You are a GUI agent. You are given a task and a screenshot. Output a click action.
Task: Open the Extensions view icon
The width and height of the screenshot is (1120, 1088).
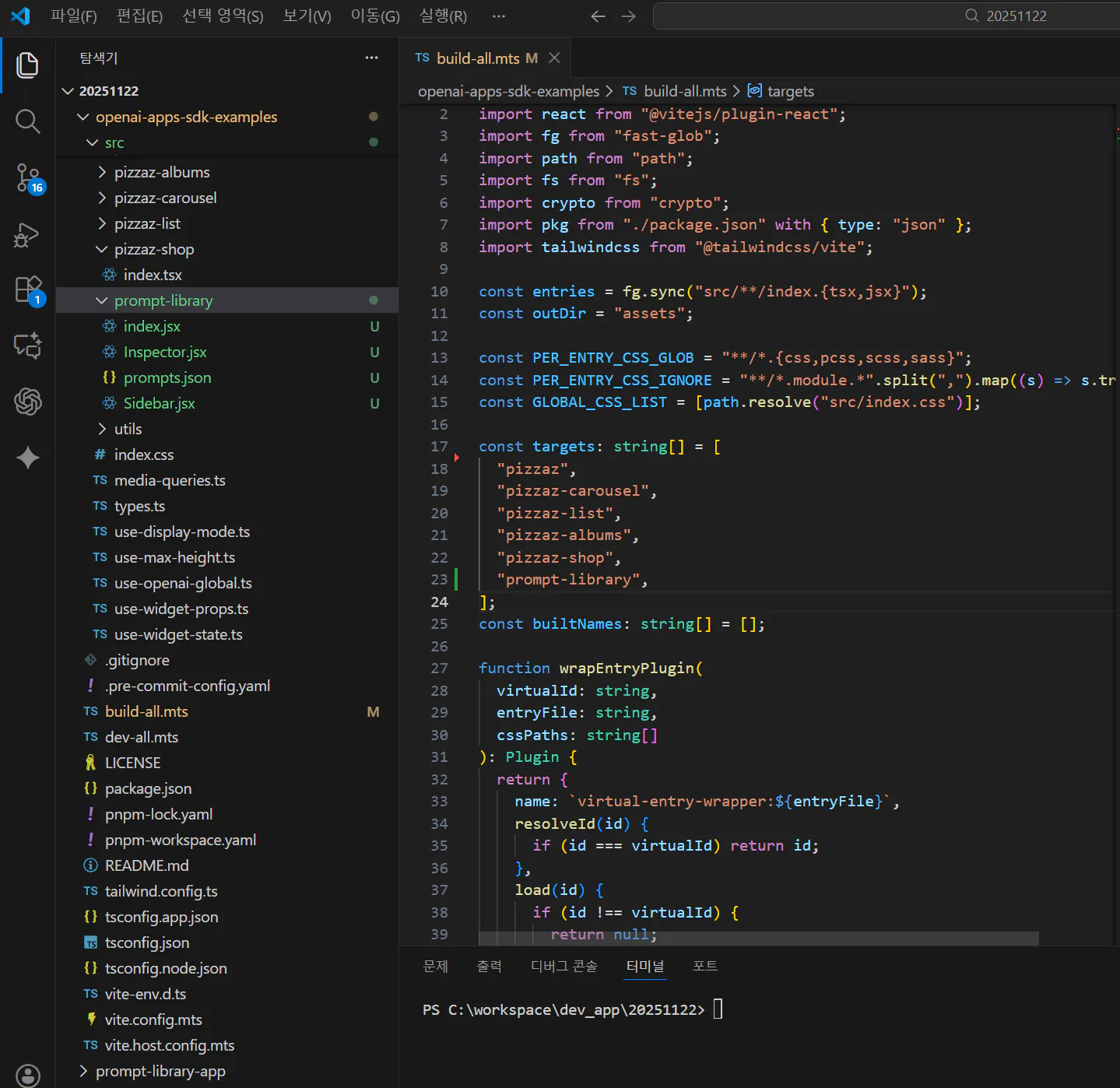click(x=27, y=290)
